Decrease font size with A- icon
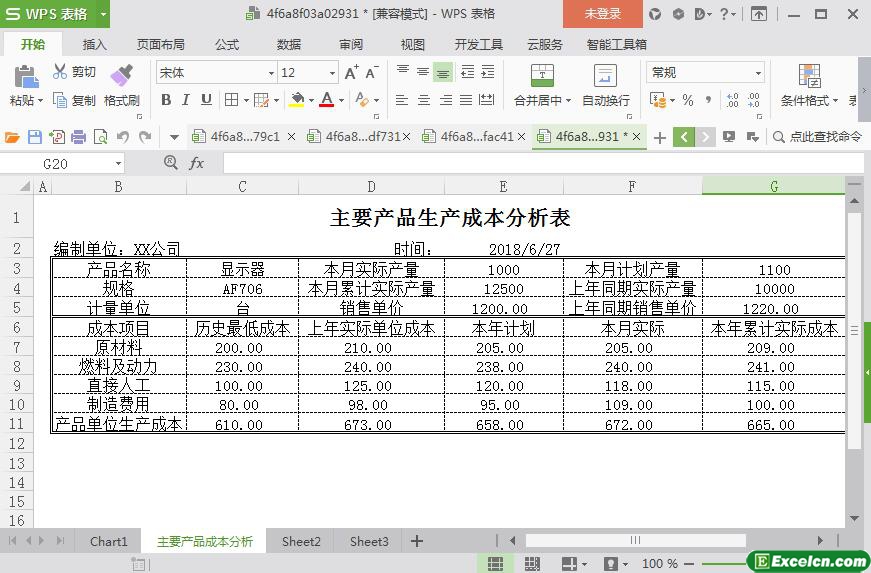 (x=372, y=73)
